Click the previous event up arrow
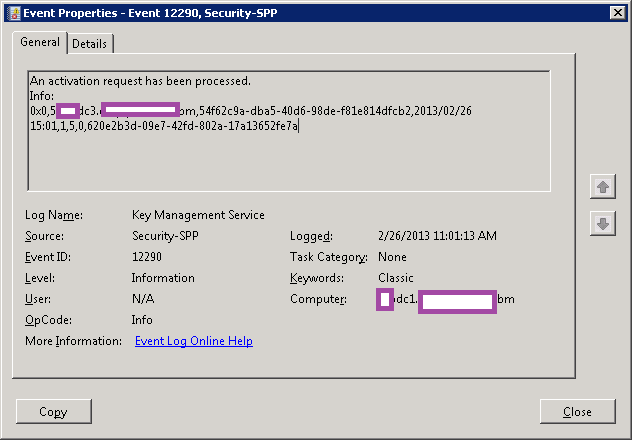Image resolution: width=632 pixels, height=440 pixels. (602, 186)
